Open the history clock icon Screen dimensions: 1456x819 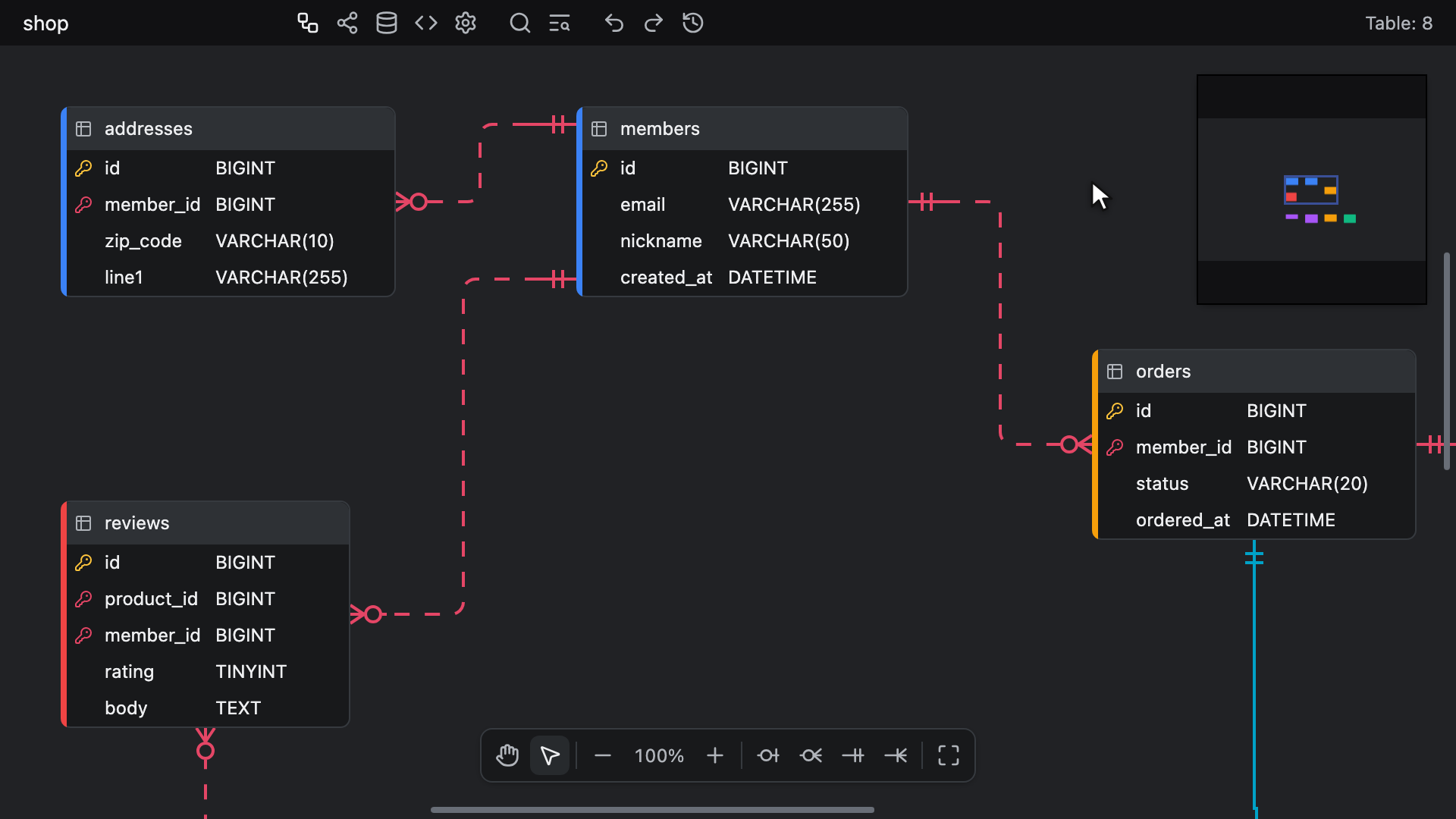point(693,23)
